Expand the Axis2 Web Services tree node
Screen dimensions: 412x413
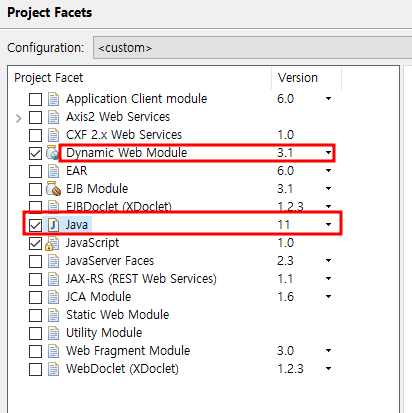19,118
